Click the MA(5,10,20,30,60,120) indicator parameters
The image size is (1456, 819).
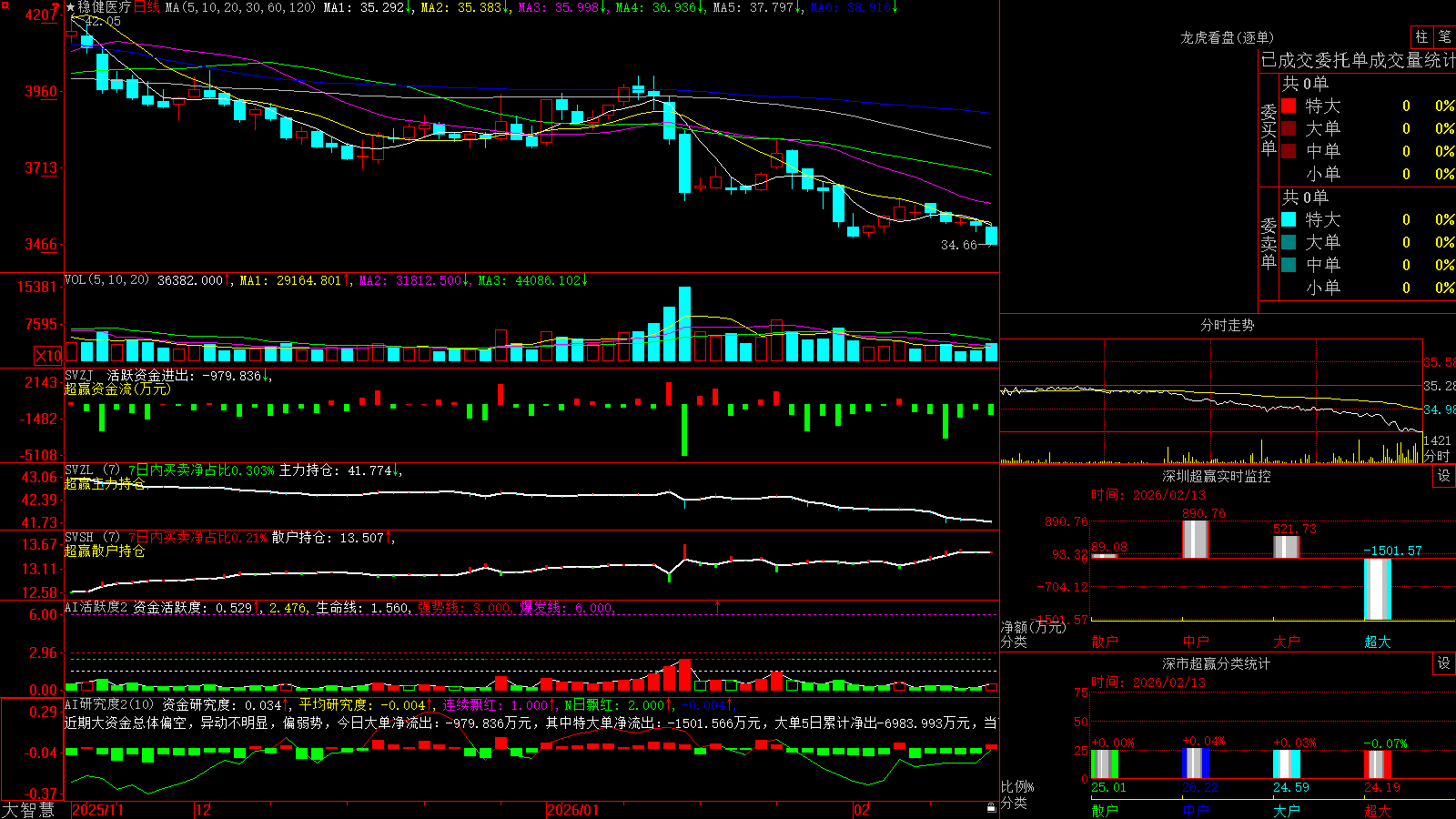pos(240,7)
